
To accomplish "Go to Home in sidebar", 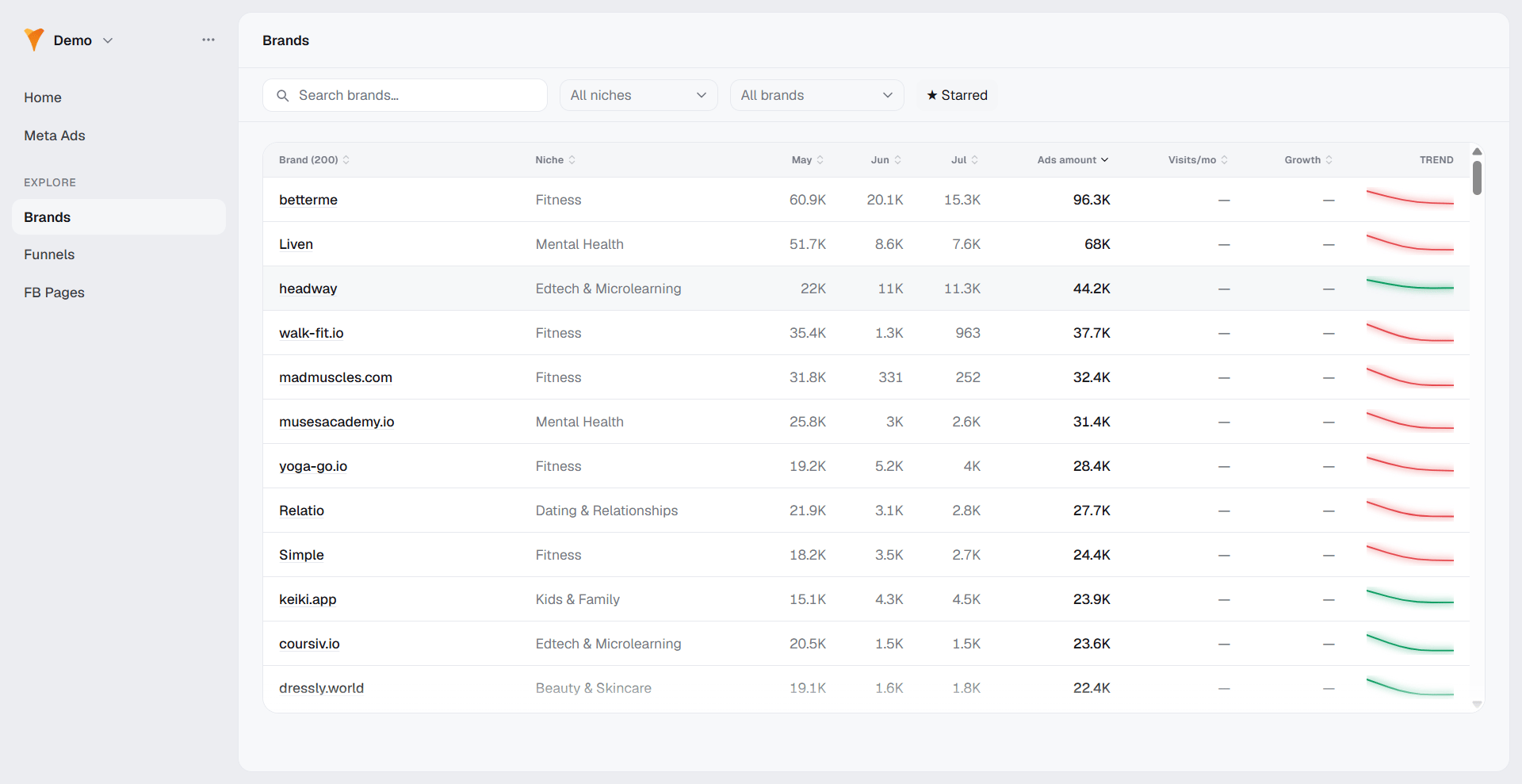I will click(x=43, y=98).
